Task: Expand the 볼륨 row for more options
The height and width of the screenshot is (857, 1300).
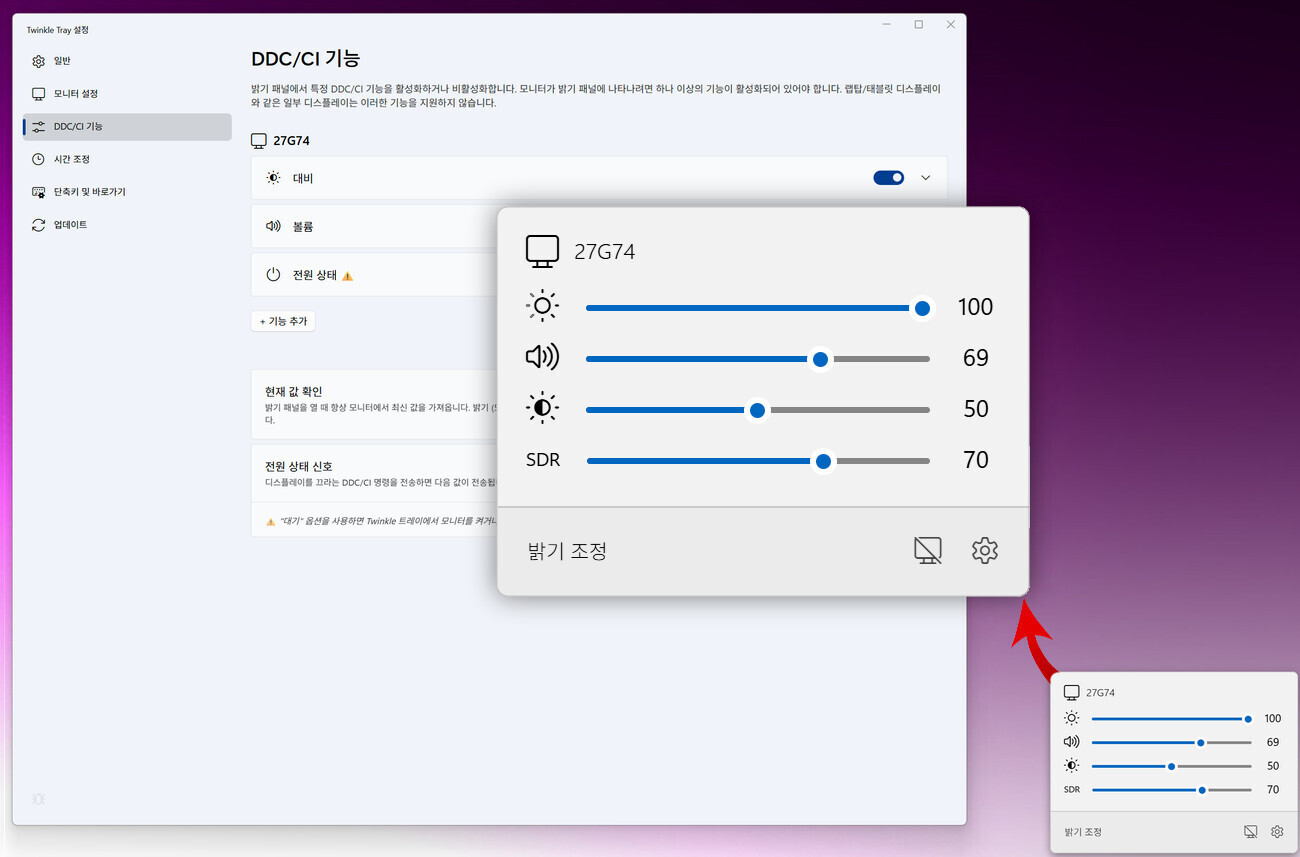Action: click(926, 226)
